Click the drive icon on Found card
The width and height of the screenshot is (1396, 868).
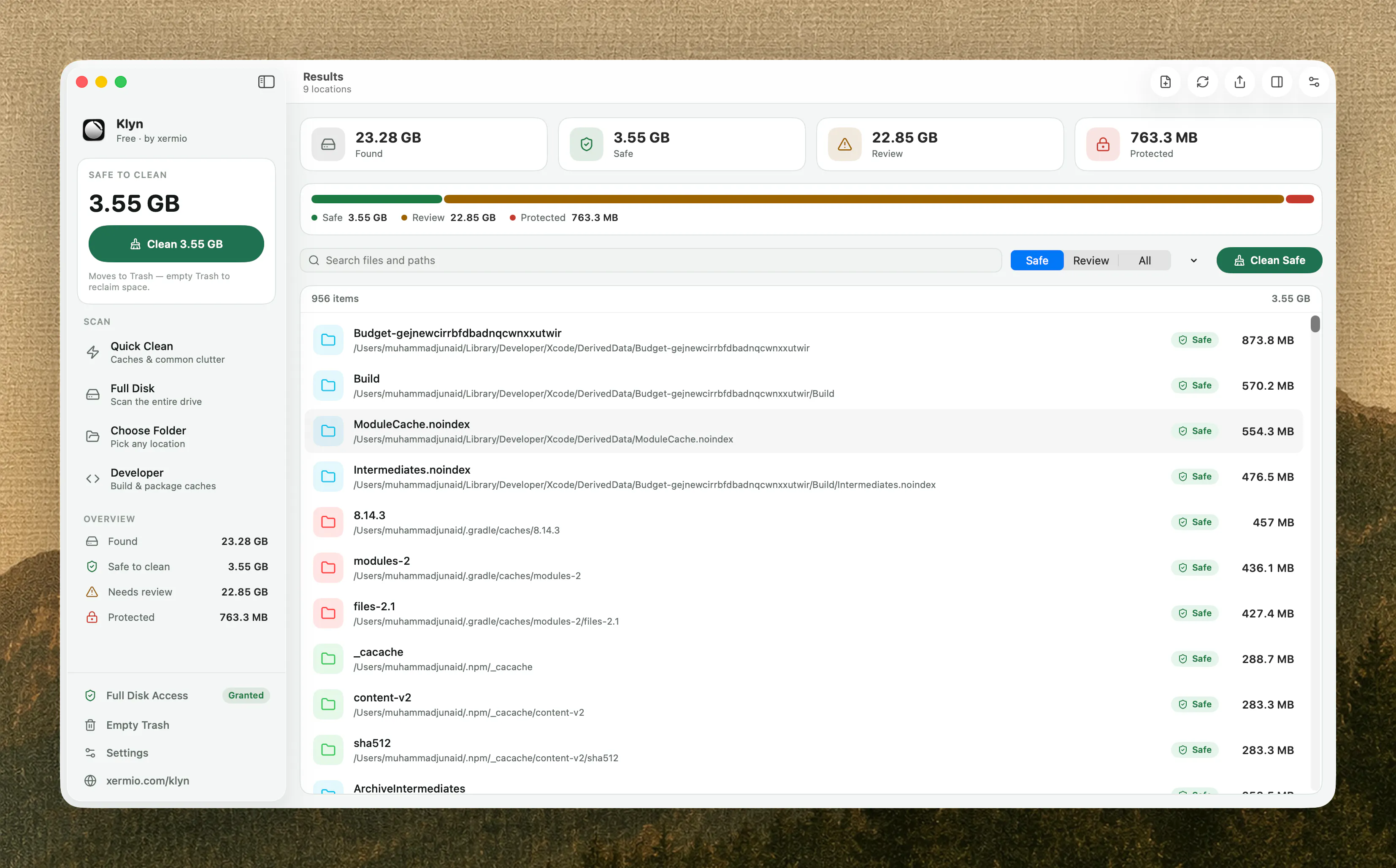pos(328,144)
